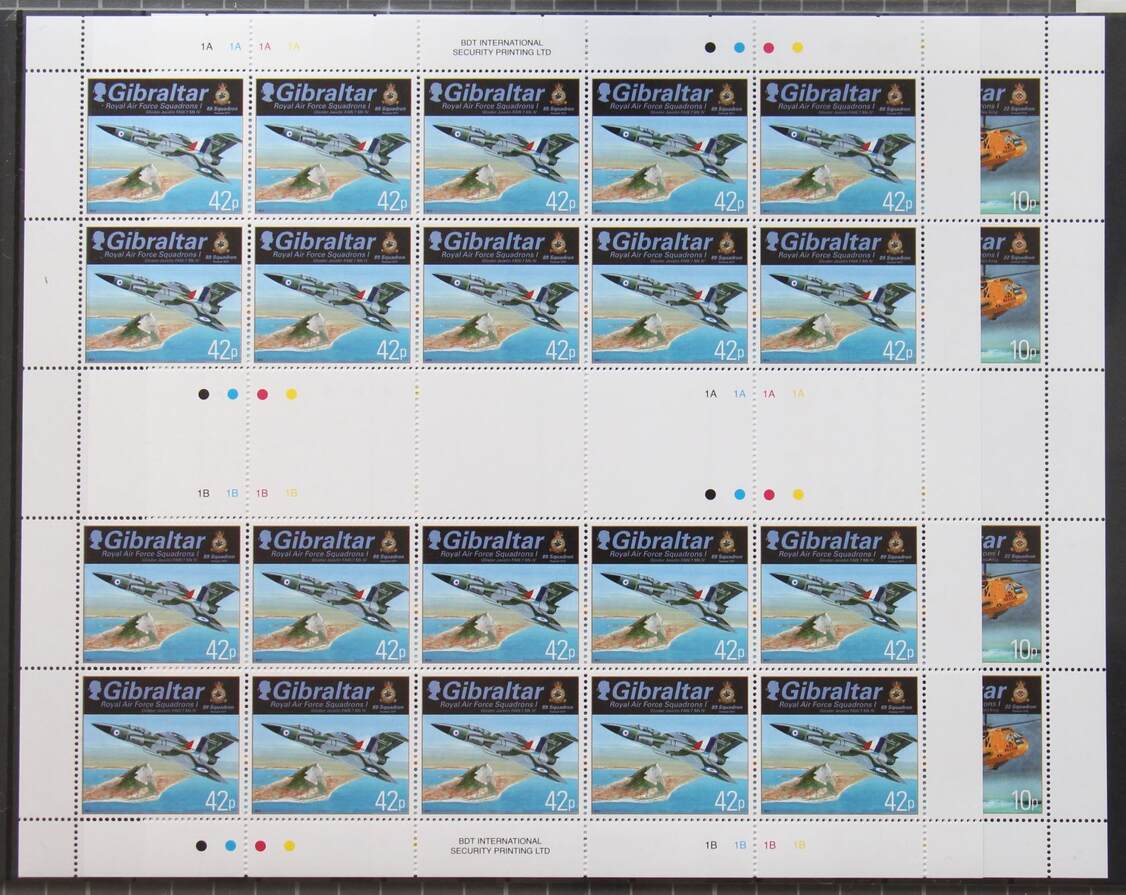Select the yellow 1A plate number in the top margin

click(x=294, y=47)
